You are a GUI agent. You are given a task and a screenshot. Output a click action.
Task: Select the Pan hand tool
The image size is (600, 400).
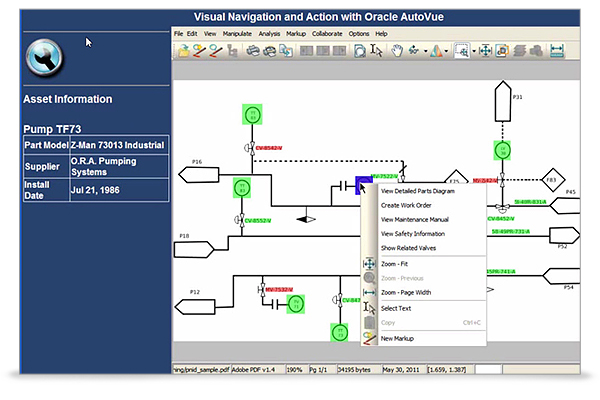point(397,49)
